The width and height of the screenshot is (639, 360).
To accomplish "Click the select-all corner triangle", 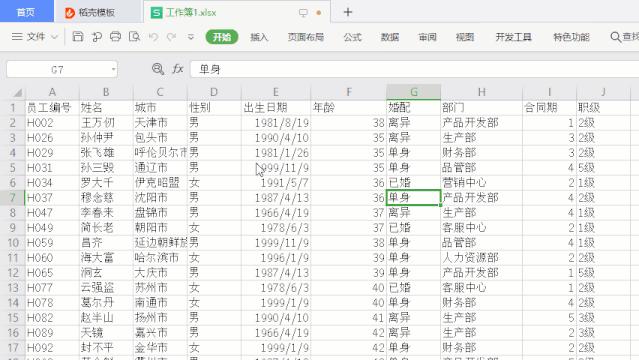I will pos(17,93).
